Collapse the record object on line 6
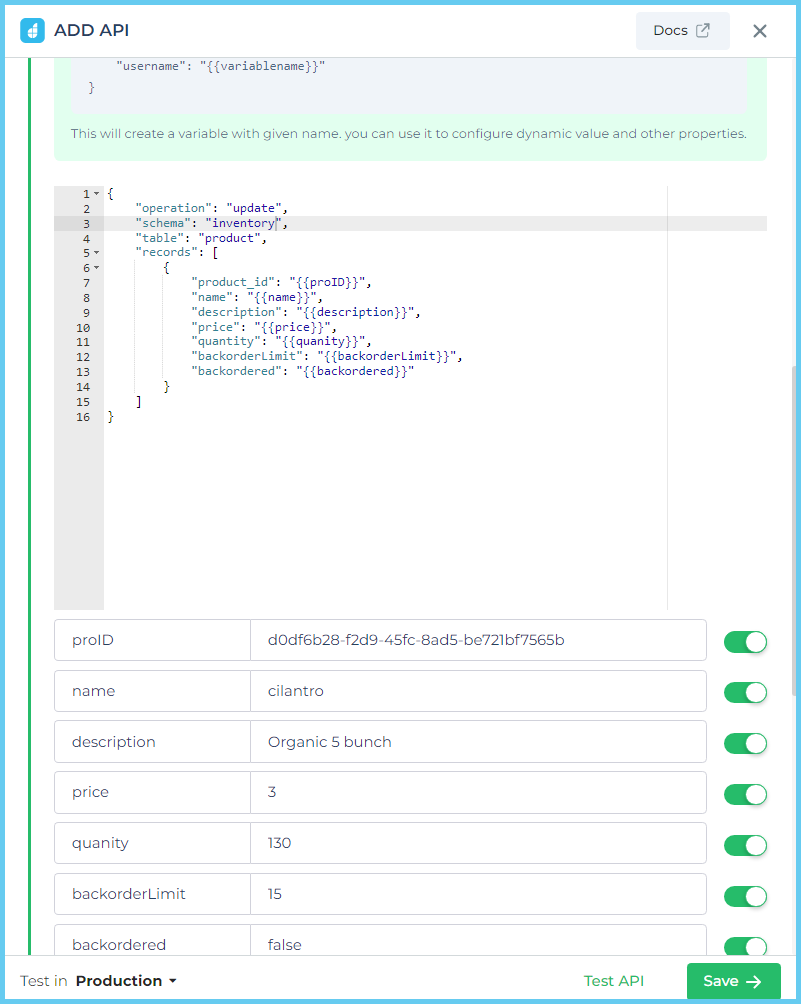This screenshot has width=801, height=1004. [x=95, y=266]
